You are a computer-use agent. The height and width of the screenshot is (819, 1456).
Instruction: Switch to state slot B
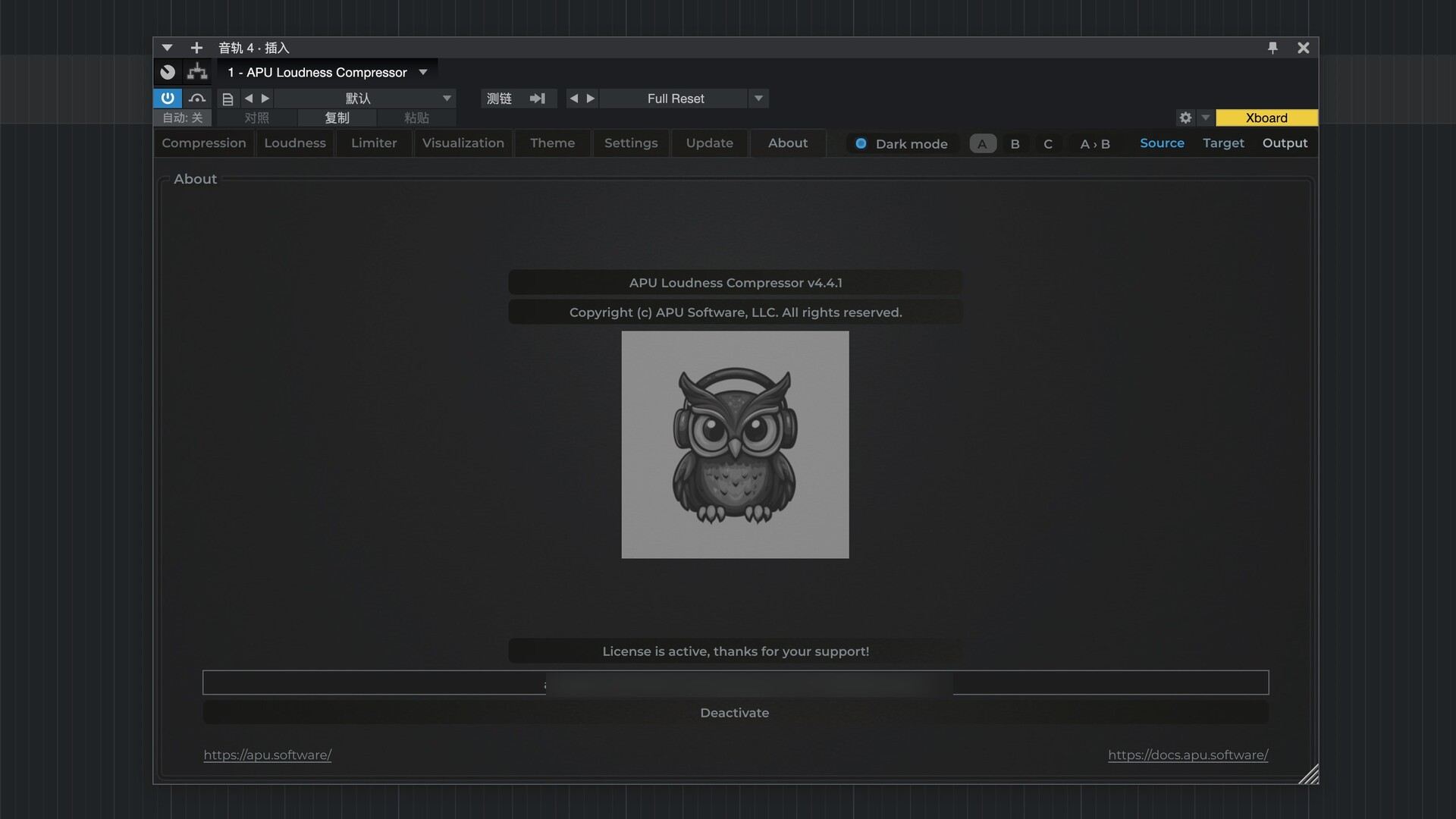click(1015, 144)
